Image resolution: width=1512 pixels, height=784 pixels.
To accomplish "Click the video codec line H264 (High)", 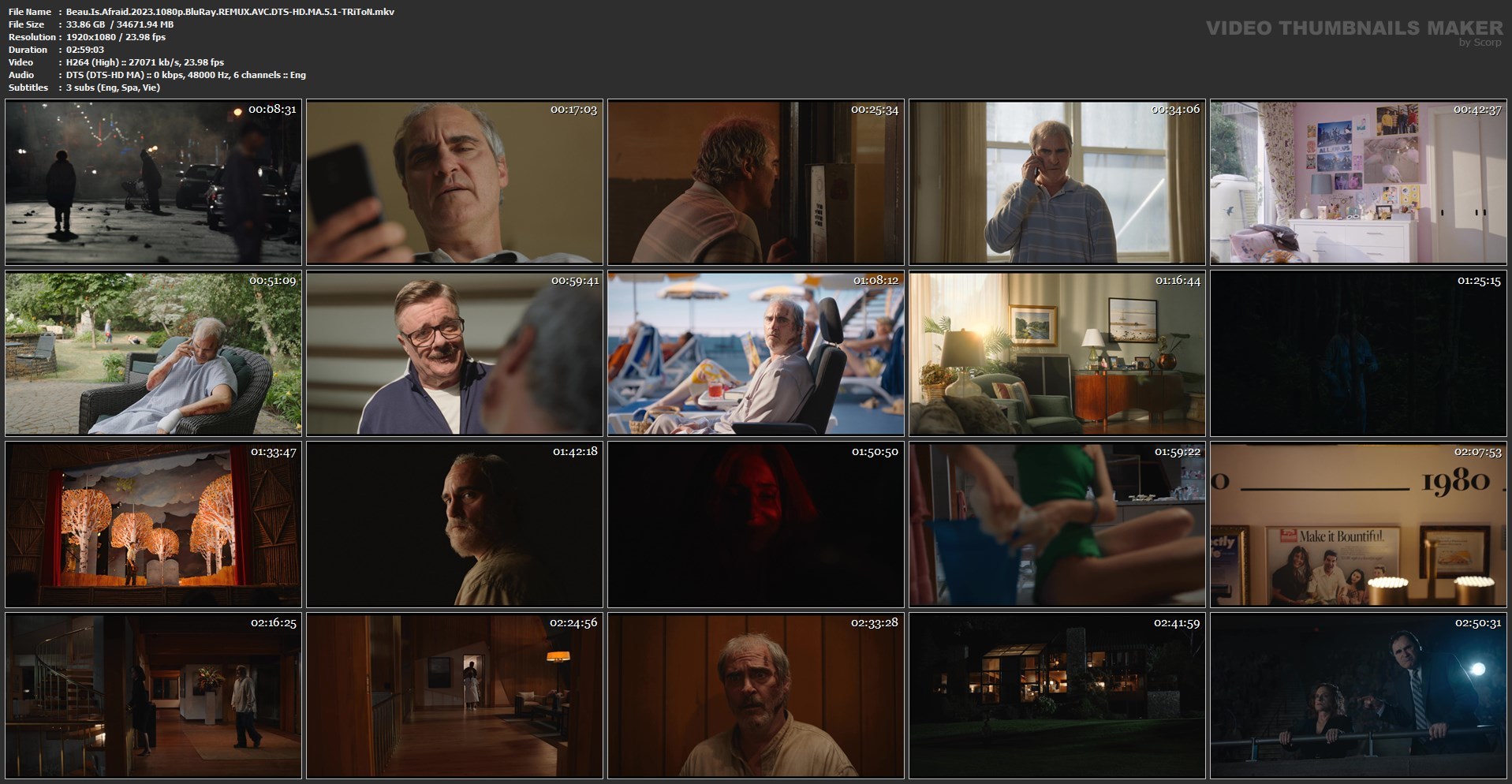I will [x=145, y=62].
